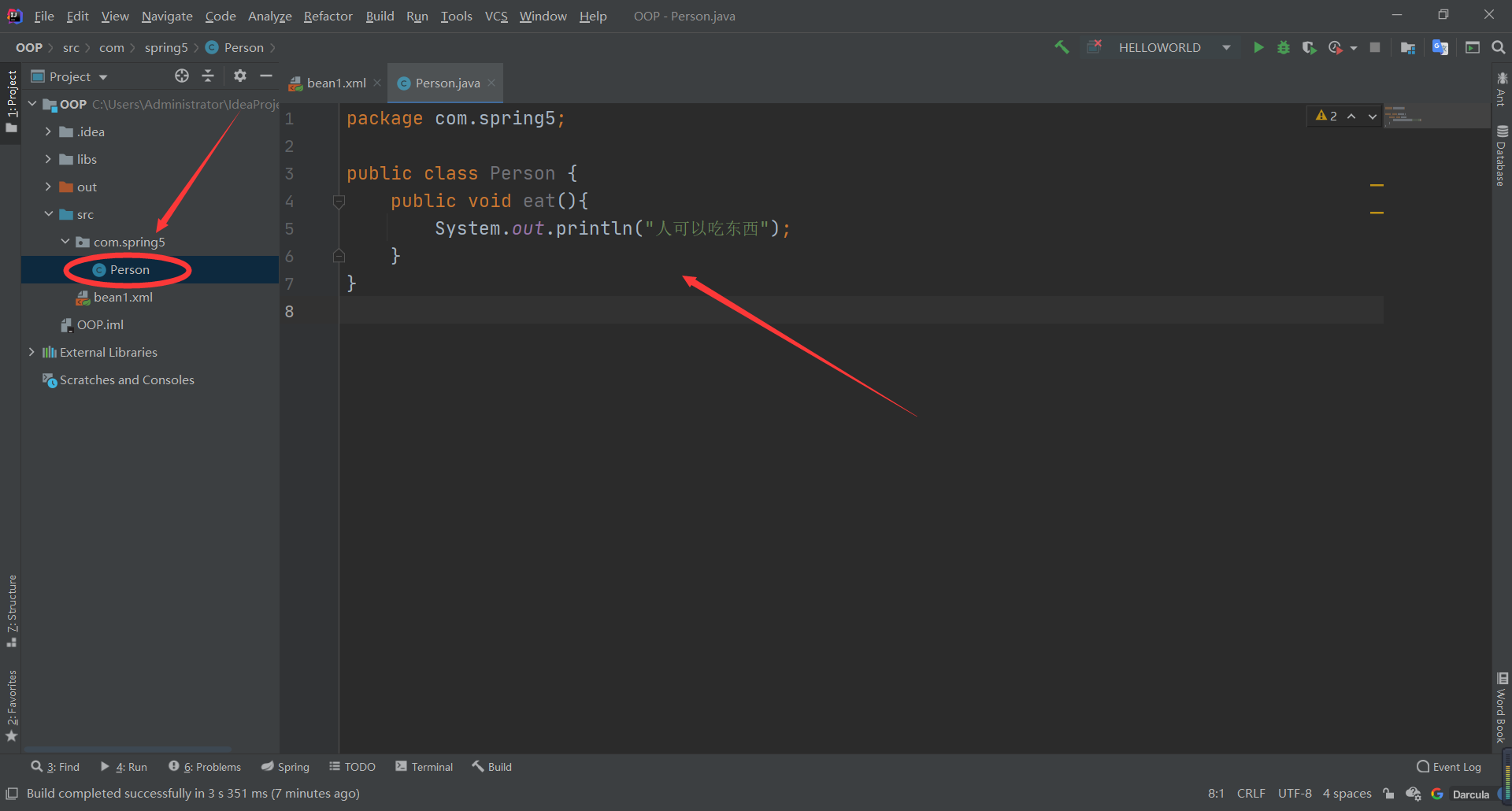Click the locate/select opened file target icon
Viewport: 1512px width, 811px height.
(182, 76)
